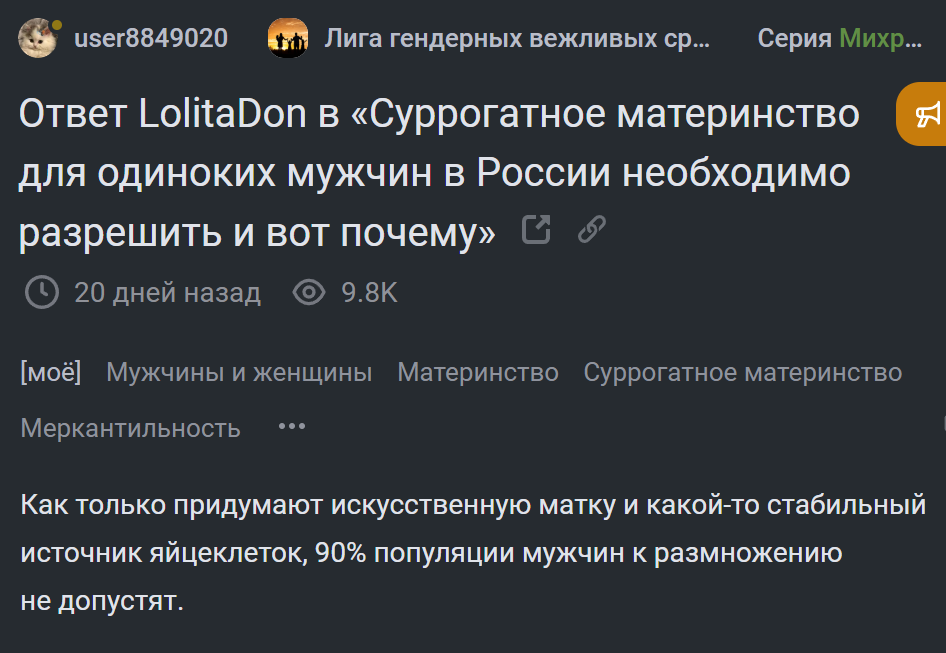This screenshot has width=946, height=653.
Task: Open post in new tab icon
Action: tap(537, 231)
